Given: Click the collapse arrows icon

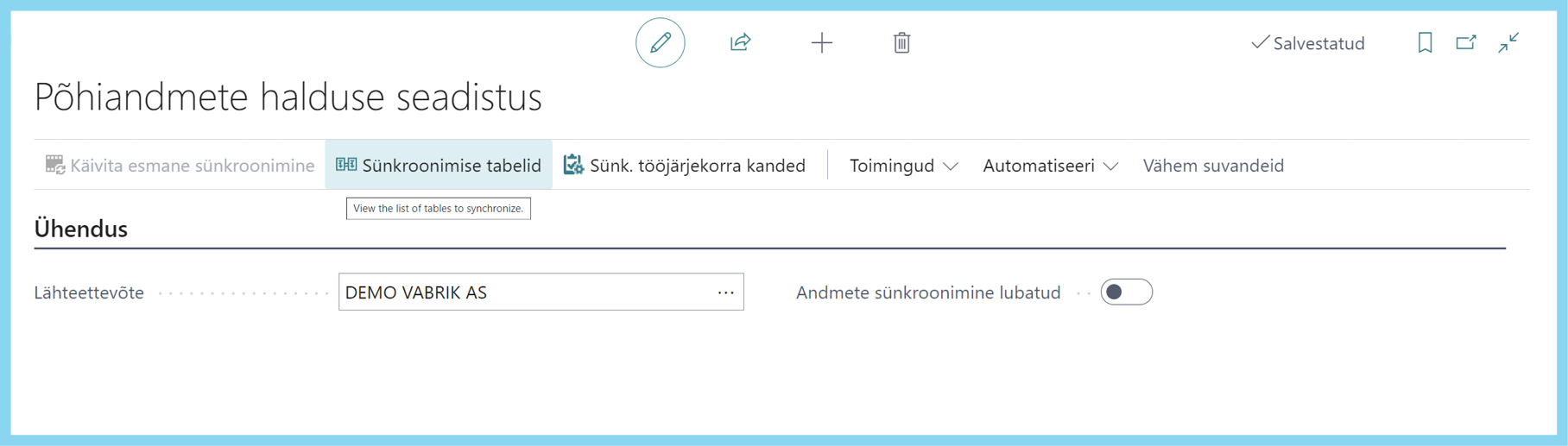Looking at the screenshot, I should pos(1508,42).
